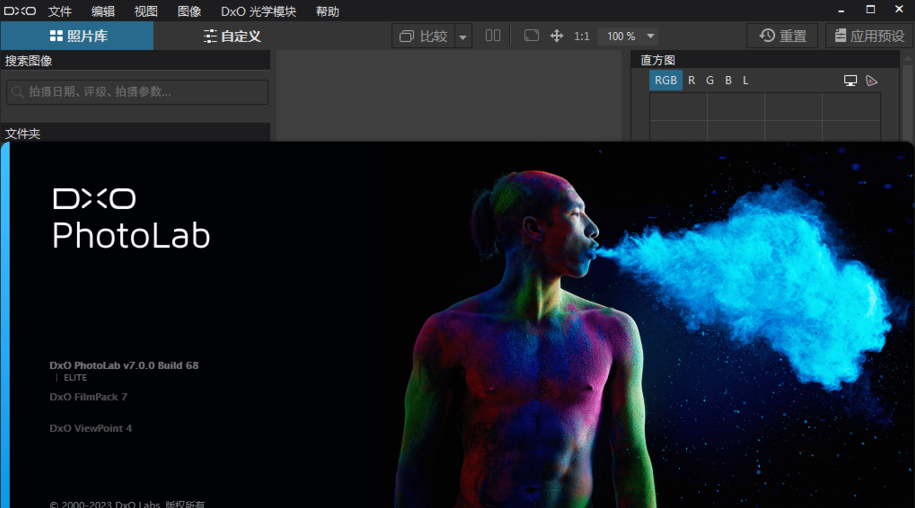Click the fit-to-screen icon

pos(531,36)
